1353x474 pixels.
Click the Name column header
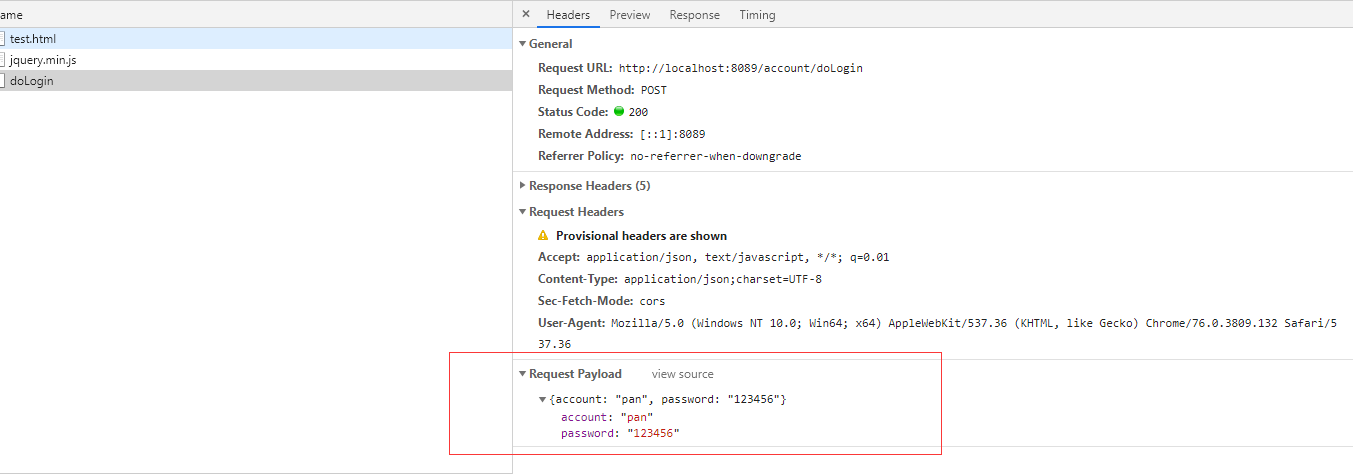point(12,15)
